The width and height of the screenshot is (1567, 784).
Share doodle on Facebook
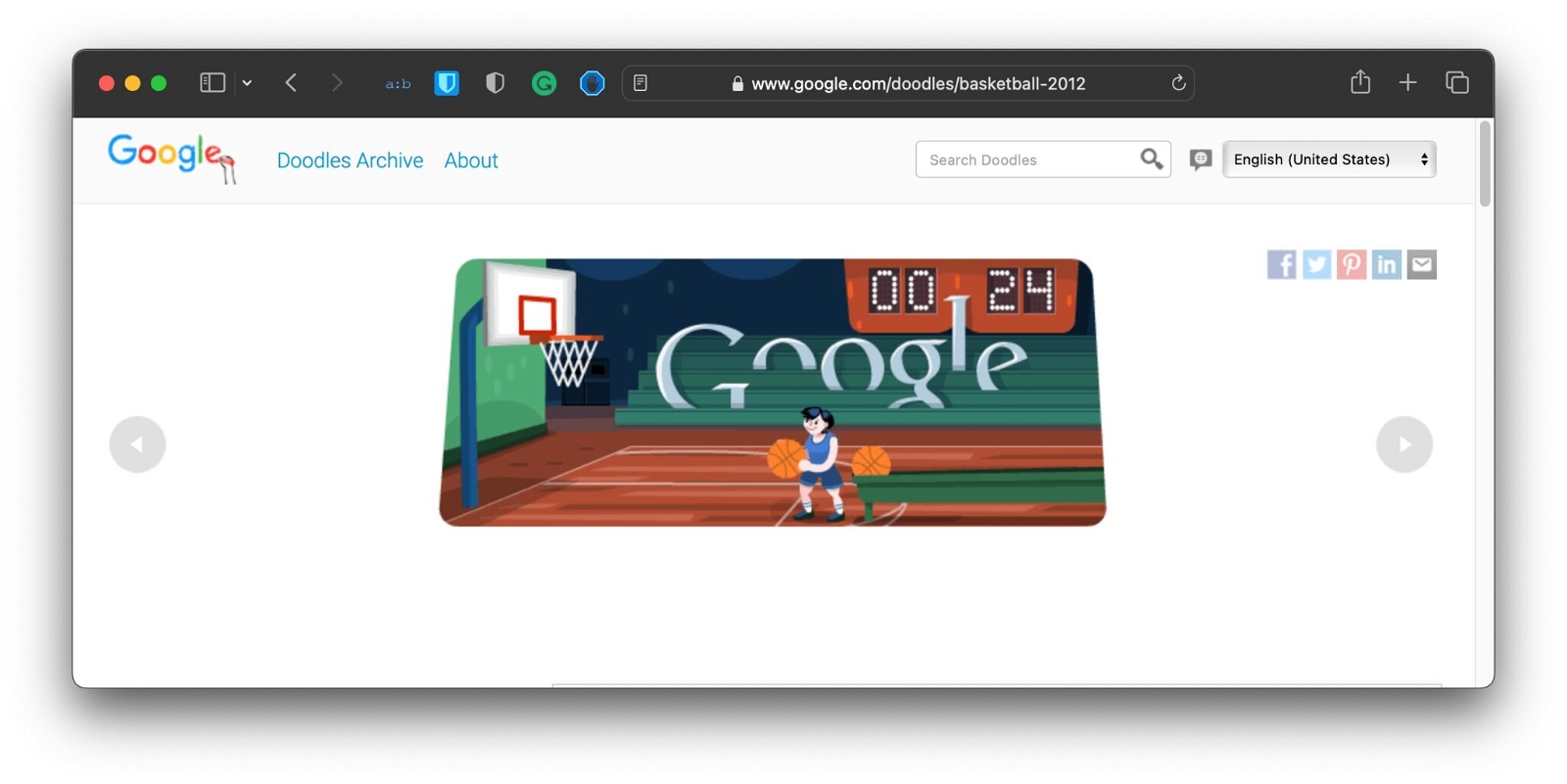coord(1281,264)
